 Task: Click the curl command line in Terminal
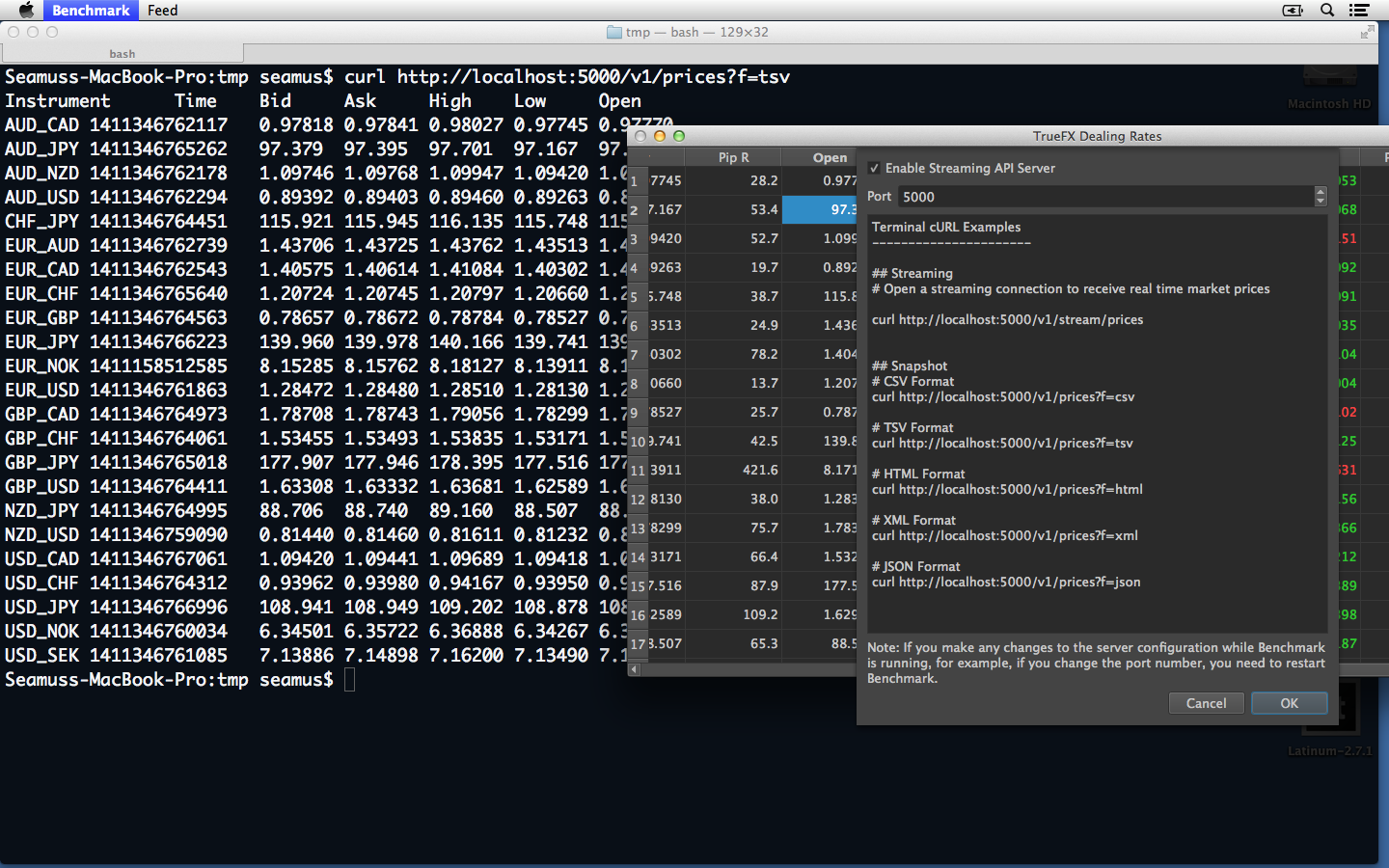click(397, 76)
